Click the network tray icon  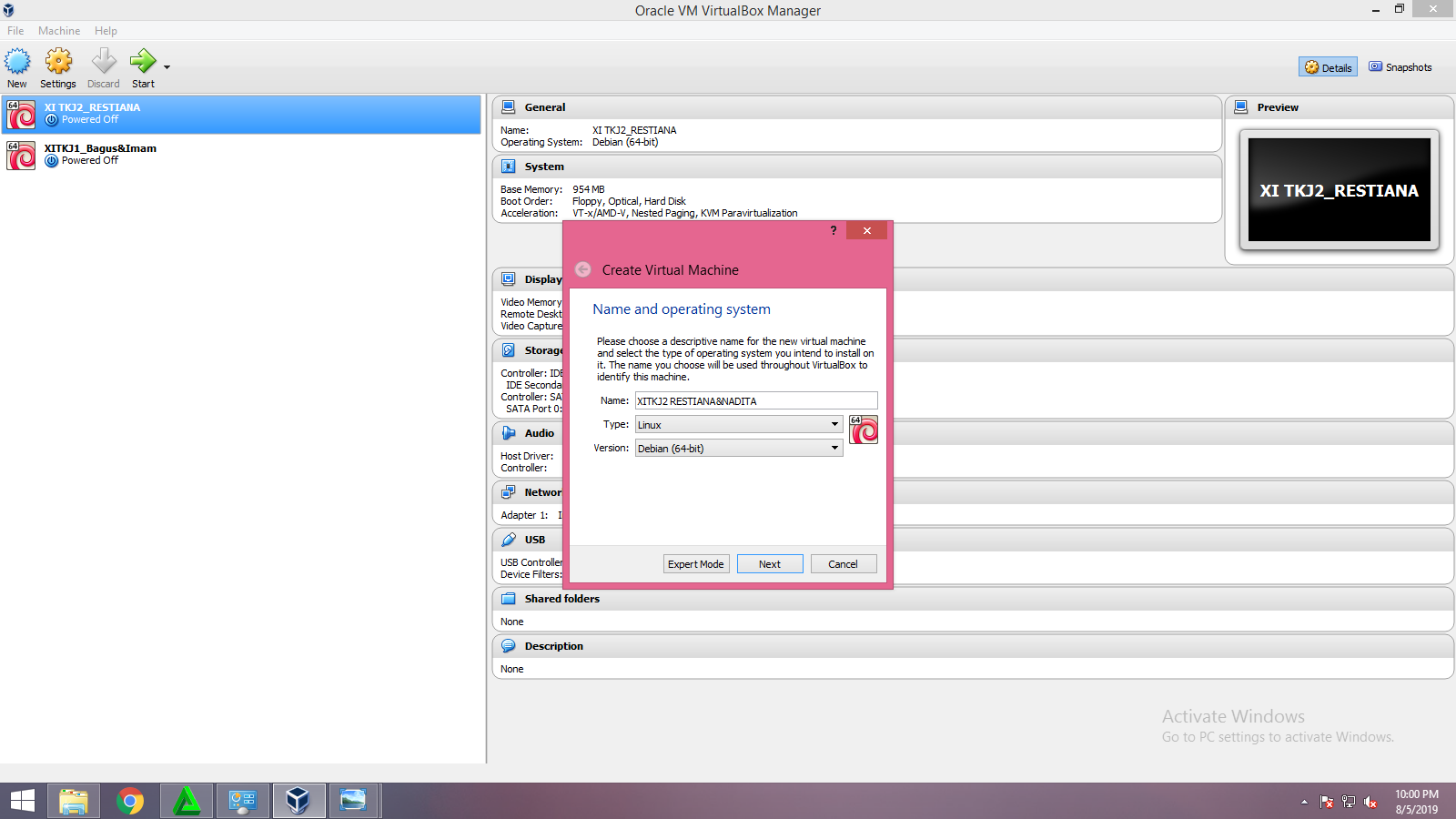1349,802
